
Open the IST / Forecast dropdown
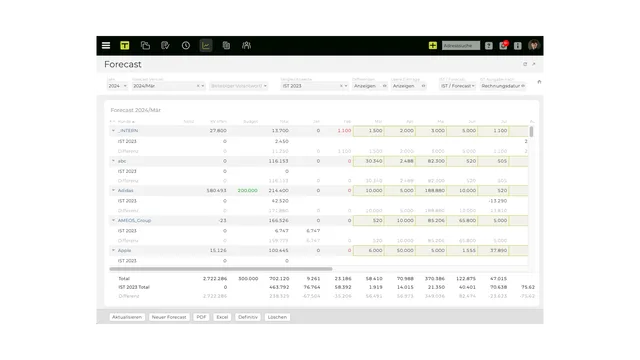458,86
